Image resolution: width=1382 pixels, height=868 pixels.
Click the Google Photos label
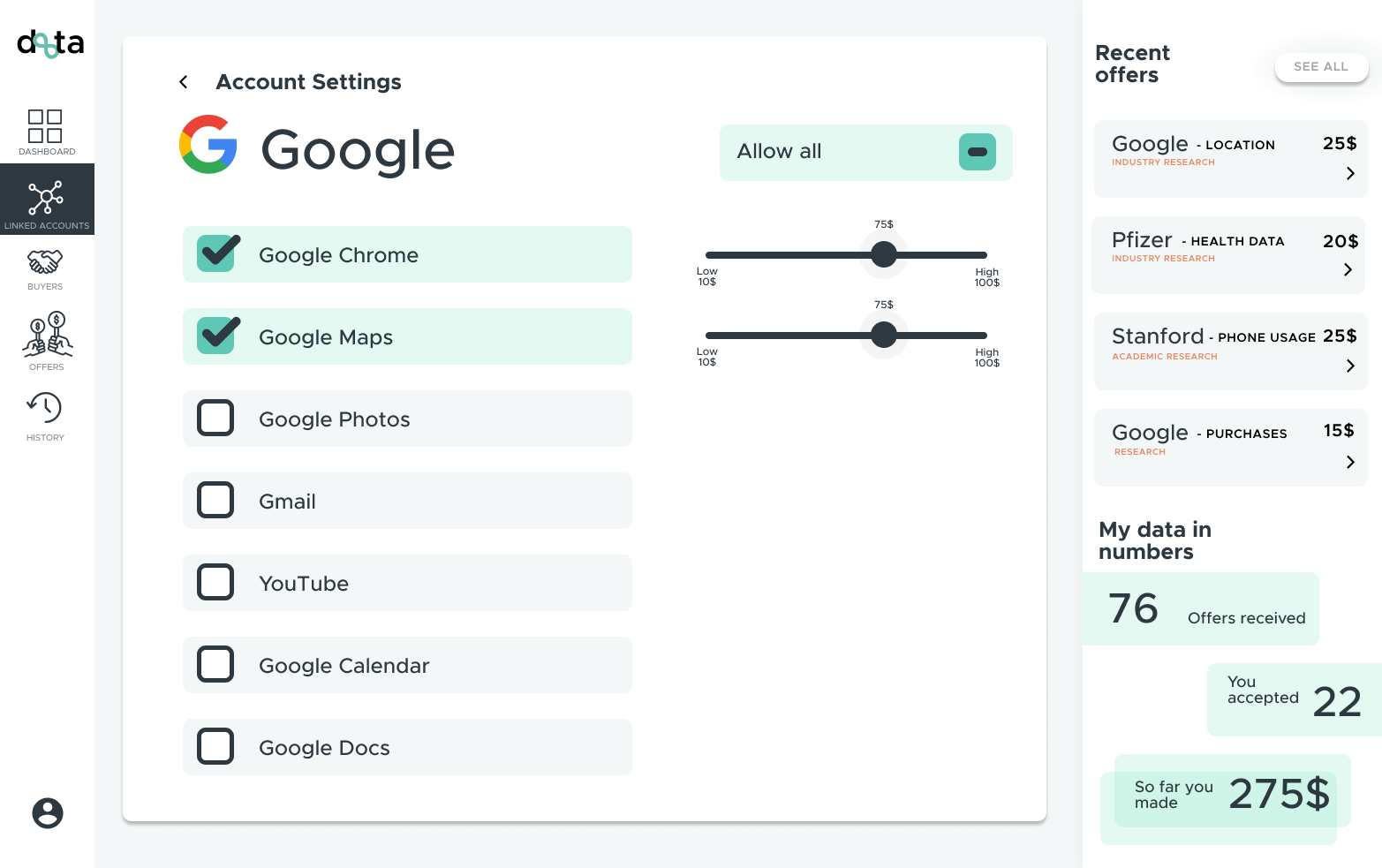[x=335, y=419]
